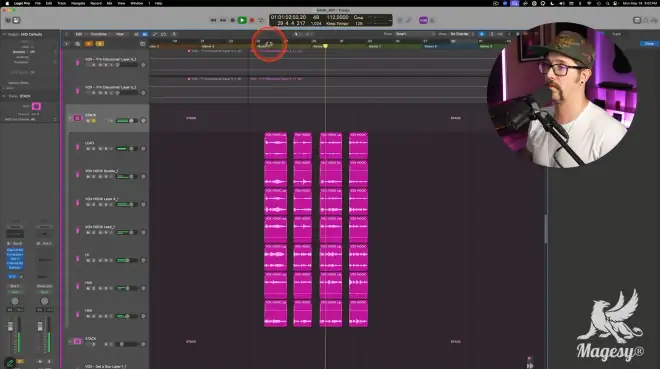Click the duplicate track icon
This screenshot has height=369, width=660.
(77, 44)
